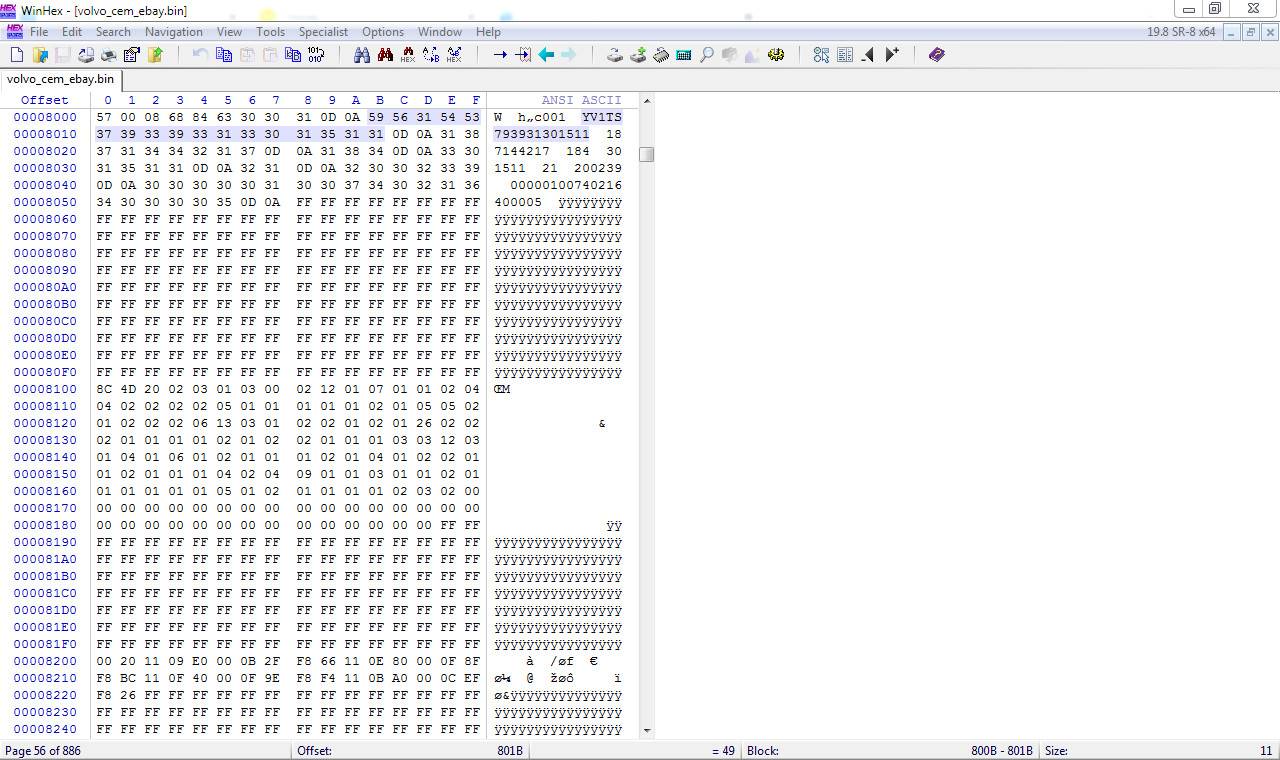Click the ANSI ASCII column header

tap(581, 100)
